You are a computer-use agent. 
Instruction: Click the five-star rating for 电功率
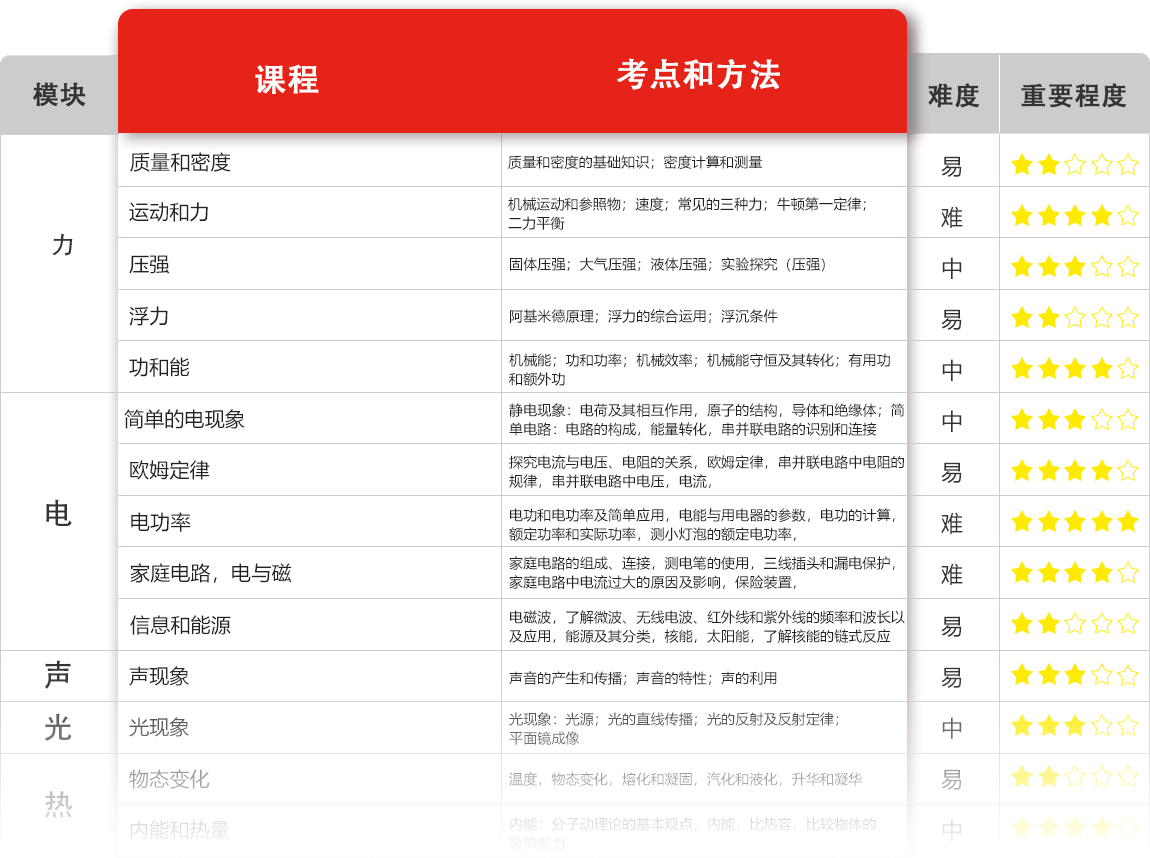pos(1074,521)
